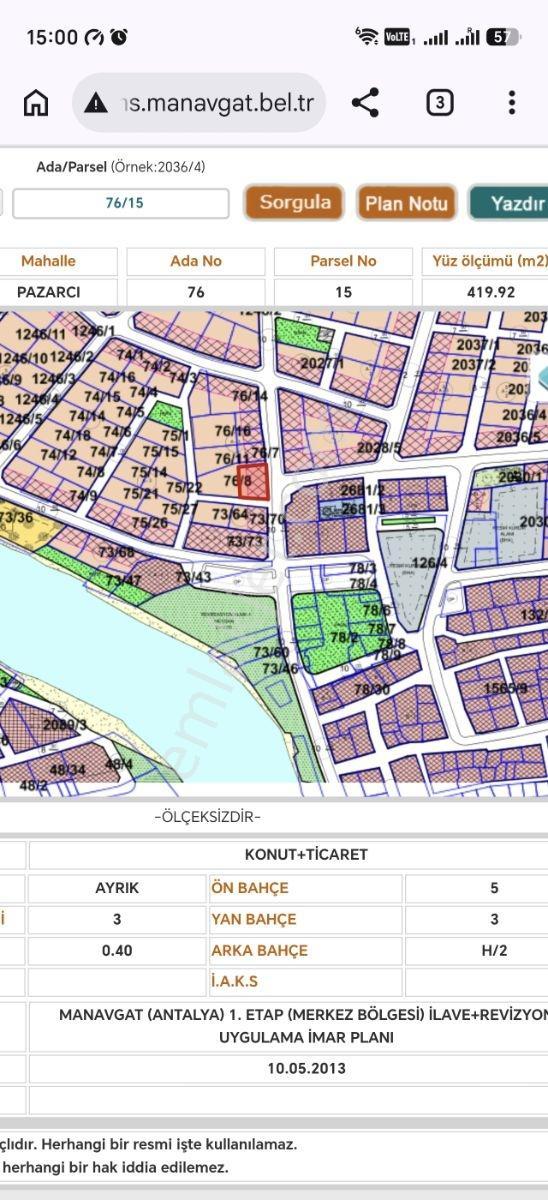Viewport: 548px width, 1200px height.
Task: Click the Parsel No column header
Action: click(343, 261)
